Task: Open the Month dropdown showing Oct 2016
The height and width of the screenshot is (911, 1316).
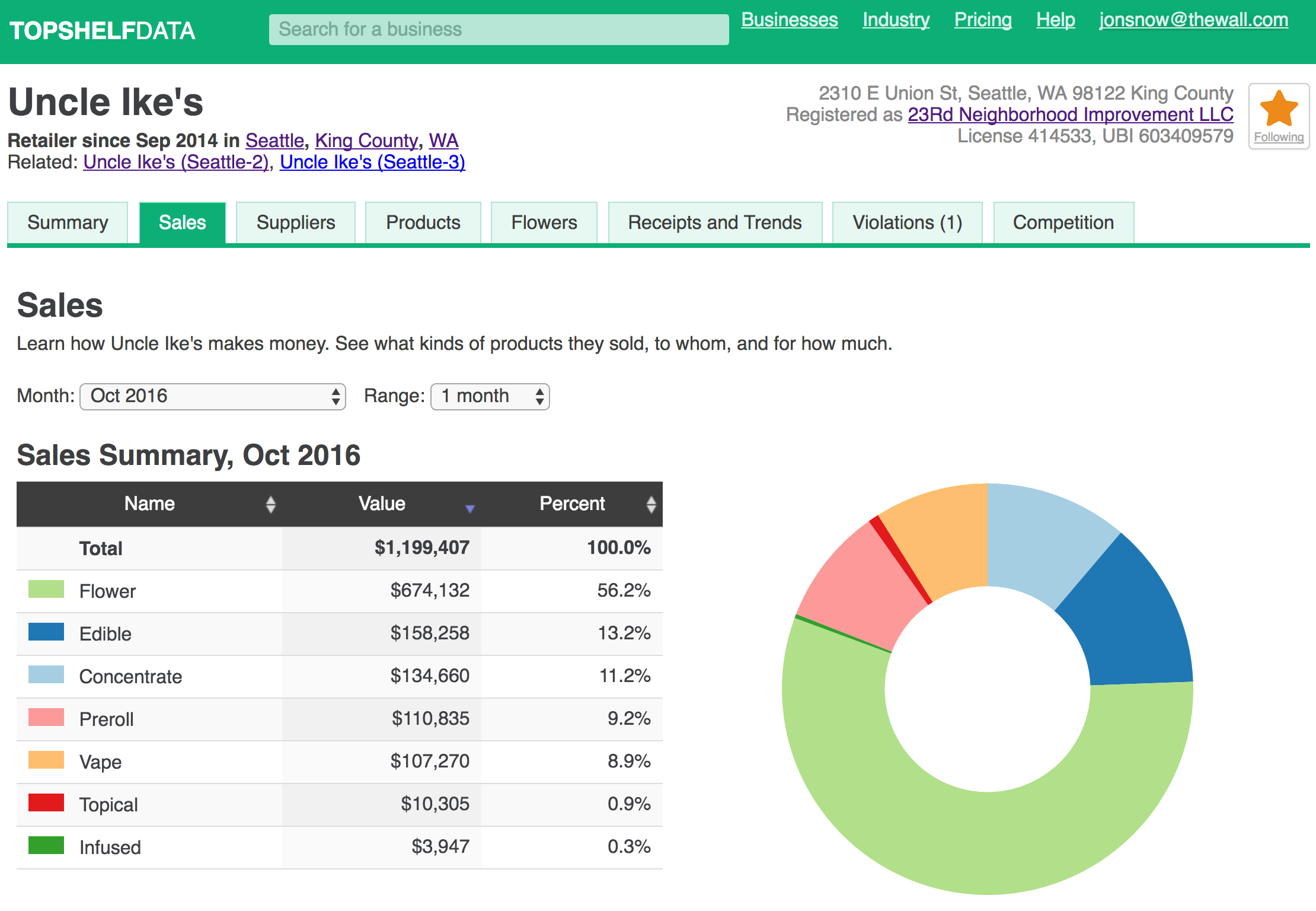Action: (x=212, y=396)
